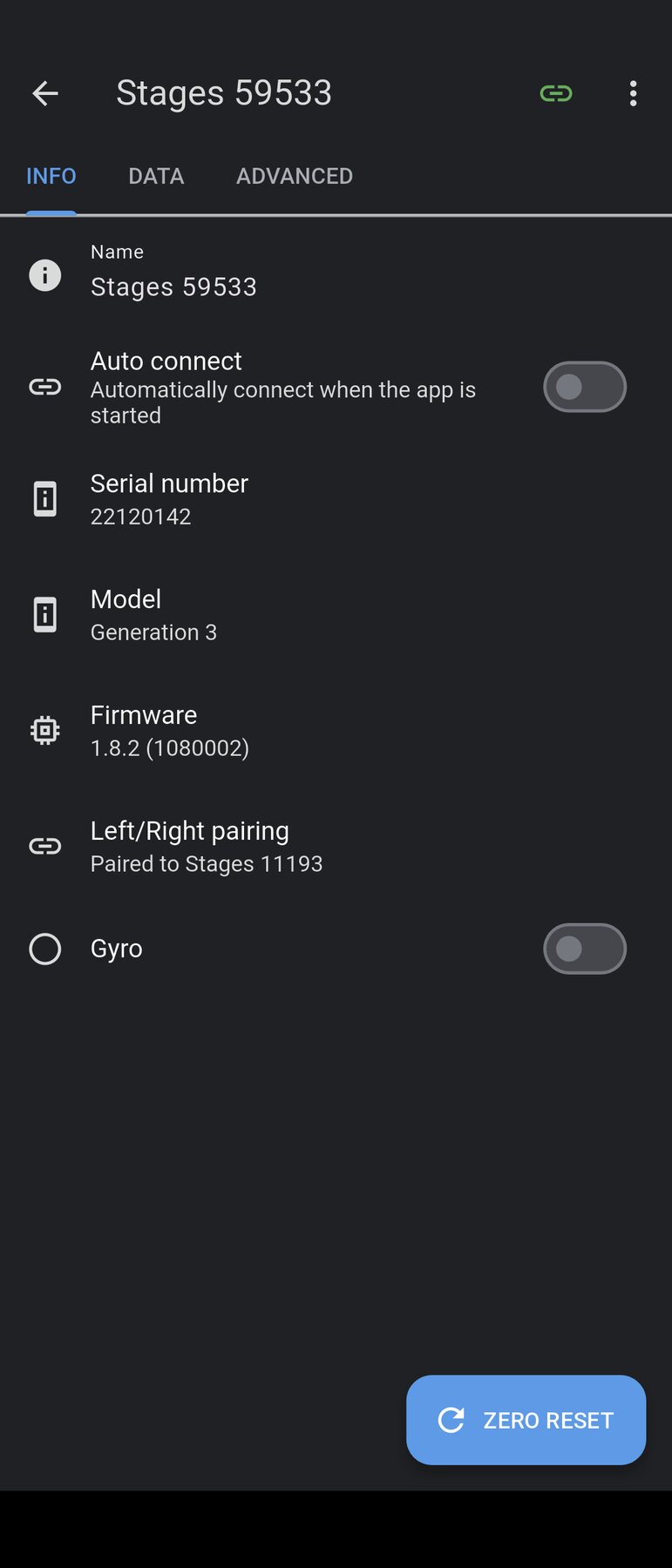672x1568 pixels.
Task: Click the Model device icon
Action: pyautogui.click(x=45, y=615)
